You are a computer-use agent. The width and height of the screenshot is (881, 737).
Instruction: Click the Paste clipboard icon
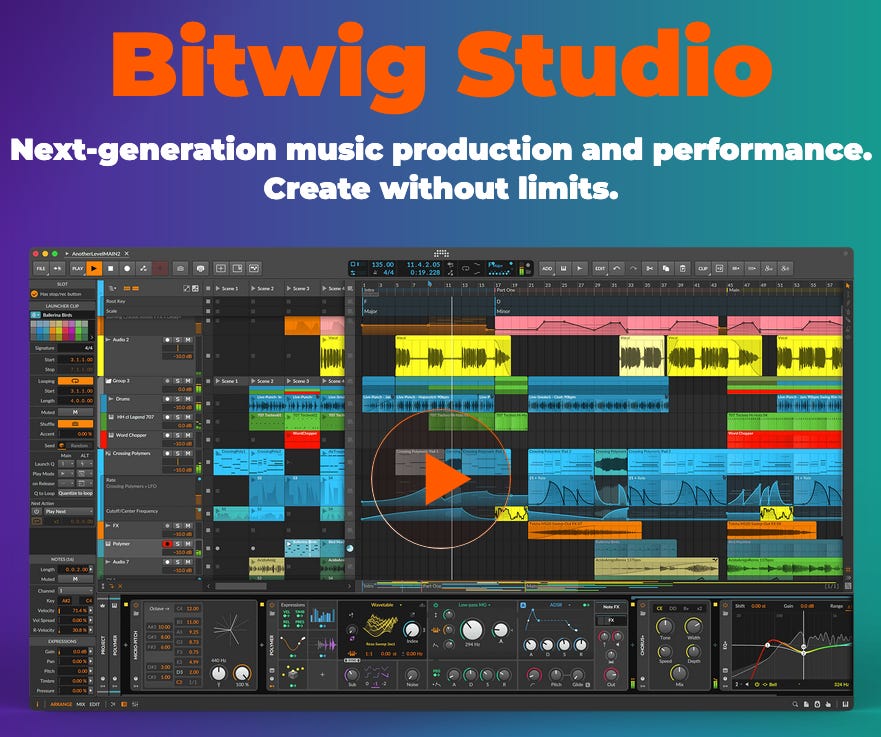tap(682, 269)
